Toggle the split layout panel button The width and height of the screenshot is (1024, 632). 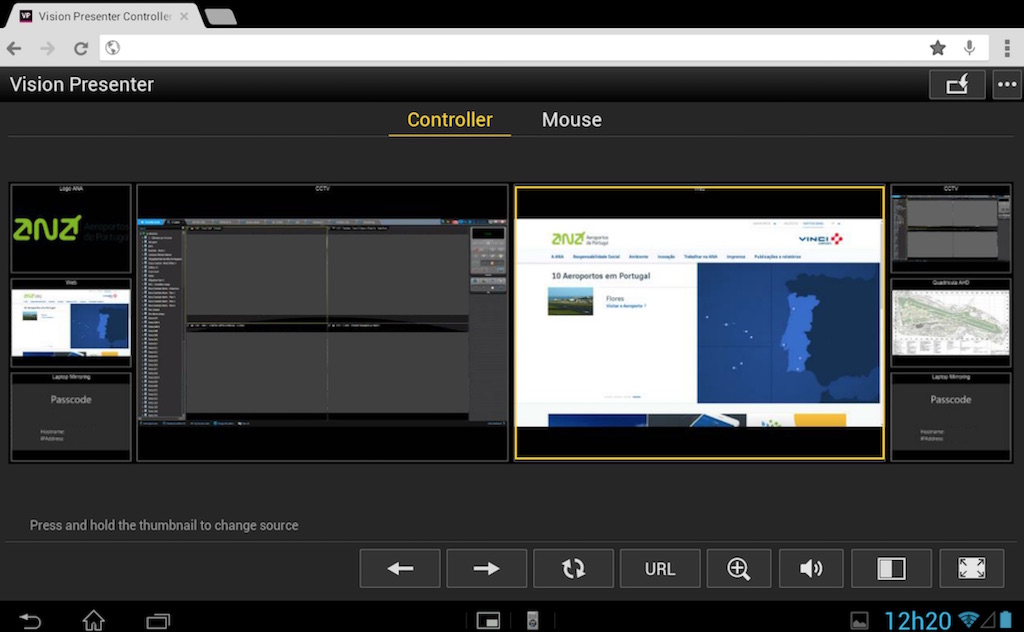(x=891, y=568)
